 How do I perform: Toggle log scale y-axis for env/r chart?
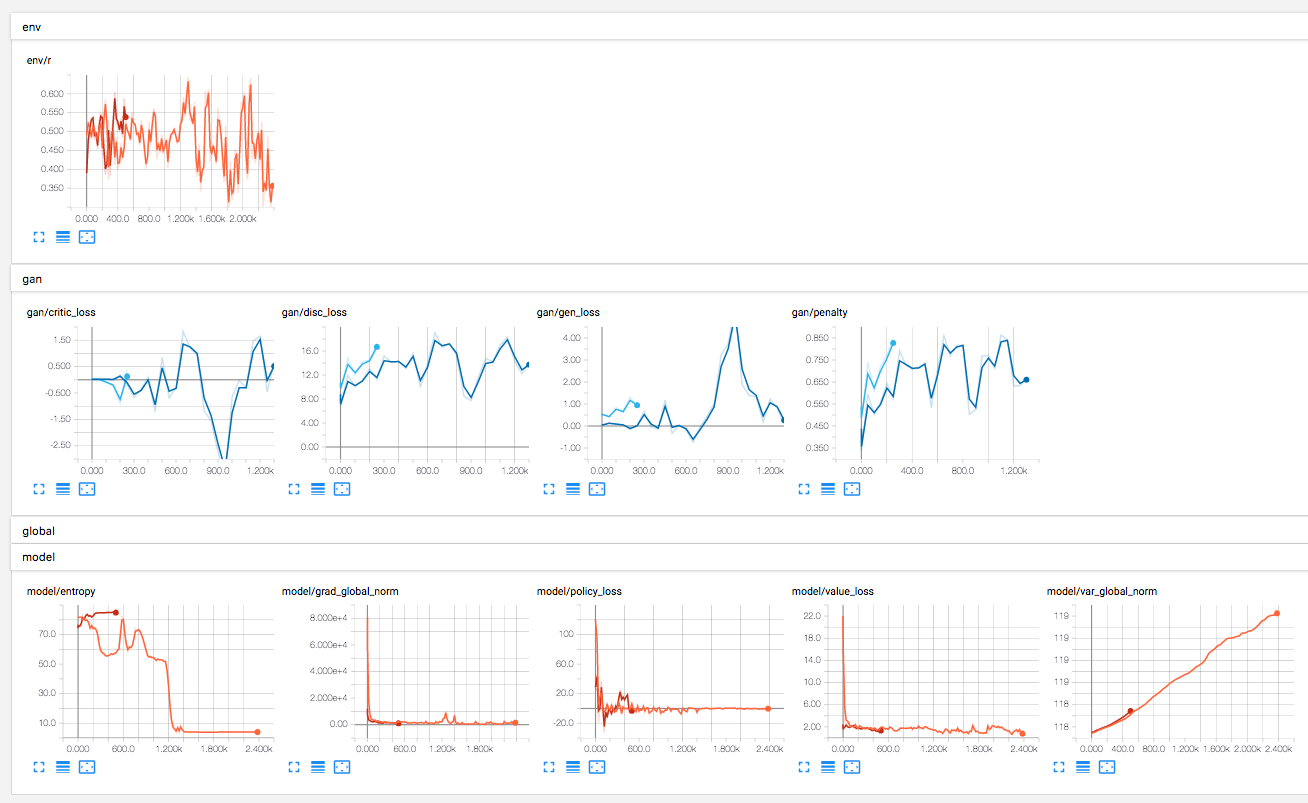(63, 237)
